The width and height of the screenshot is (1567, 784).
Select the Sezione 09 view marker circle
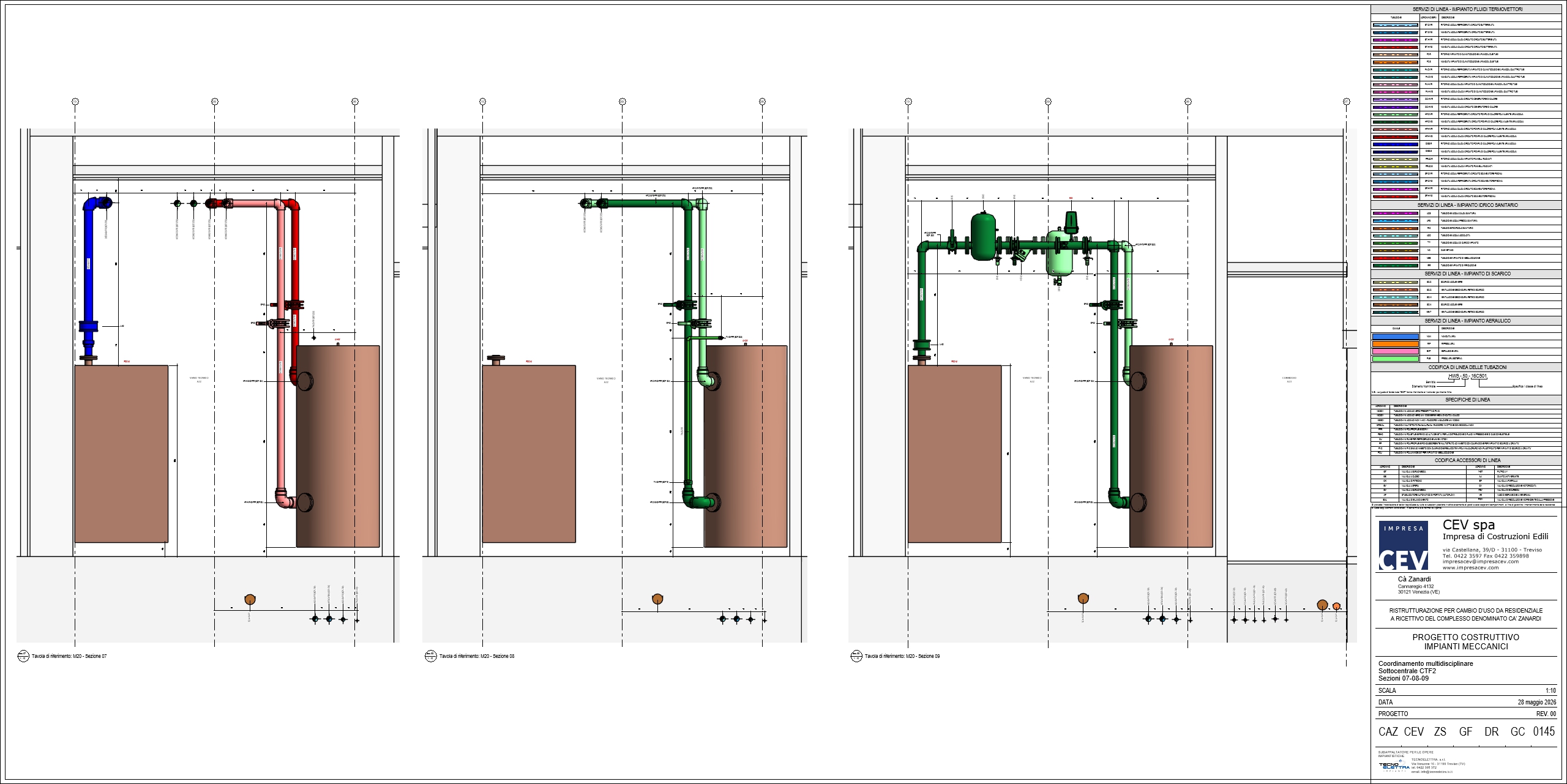click(x=856, y=656)
